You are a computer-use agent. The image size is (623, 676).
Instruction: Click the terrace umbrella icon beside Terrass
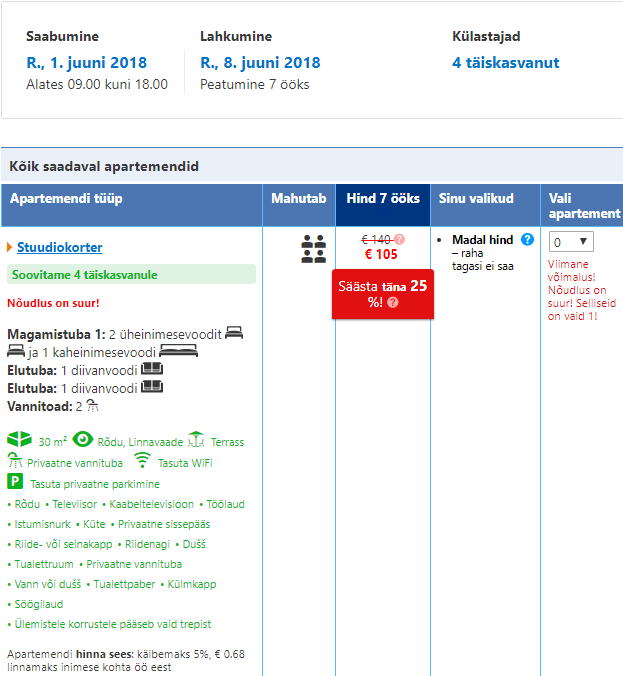click(196, 439)
